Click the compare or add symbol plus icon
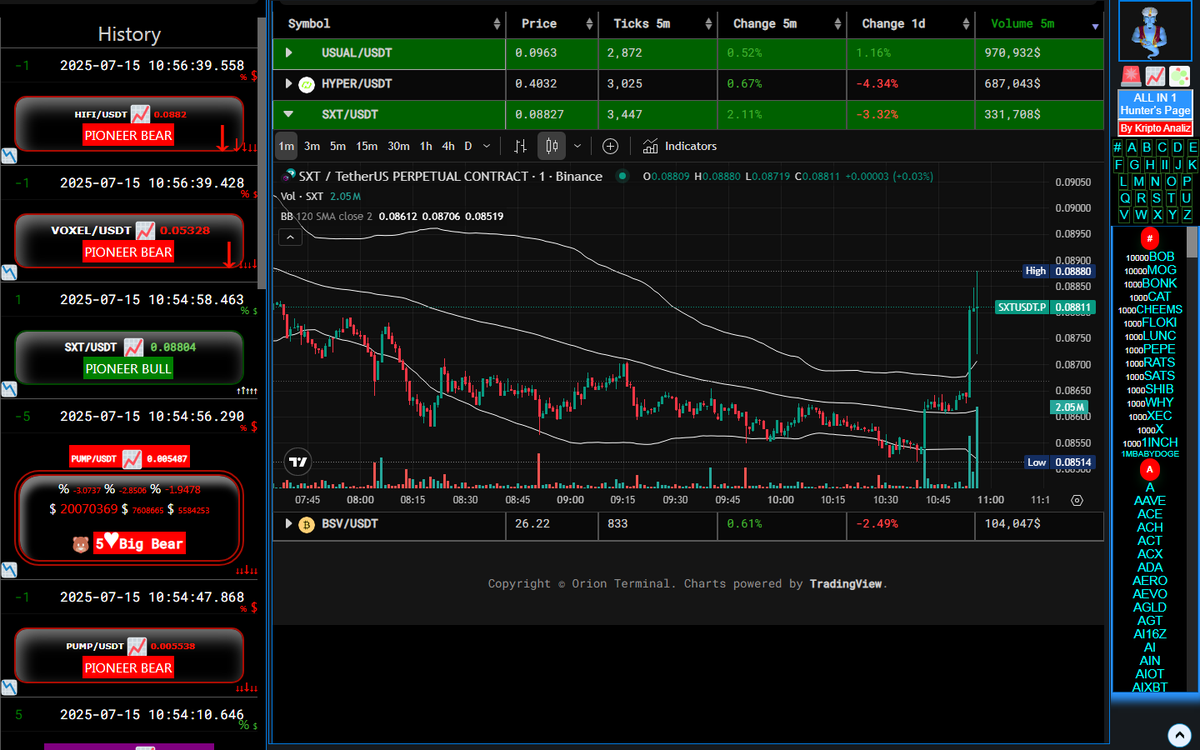Viewport: 1200px width, 750px height. pos(610,146)
